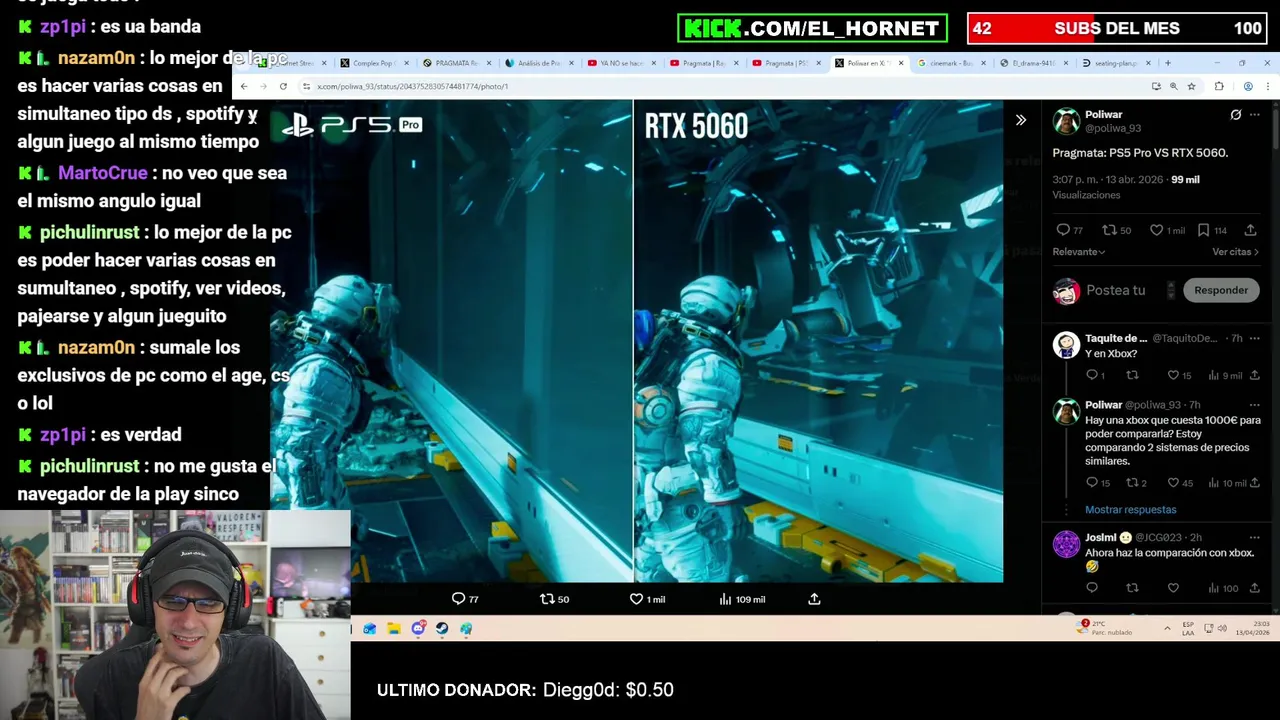
Task: Open the Grok icon on the Poliwar post
Action: tap(1236, 115)
